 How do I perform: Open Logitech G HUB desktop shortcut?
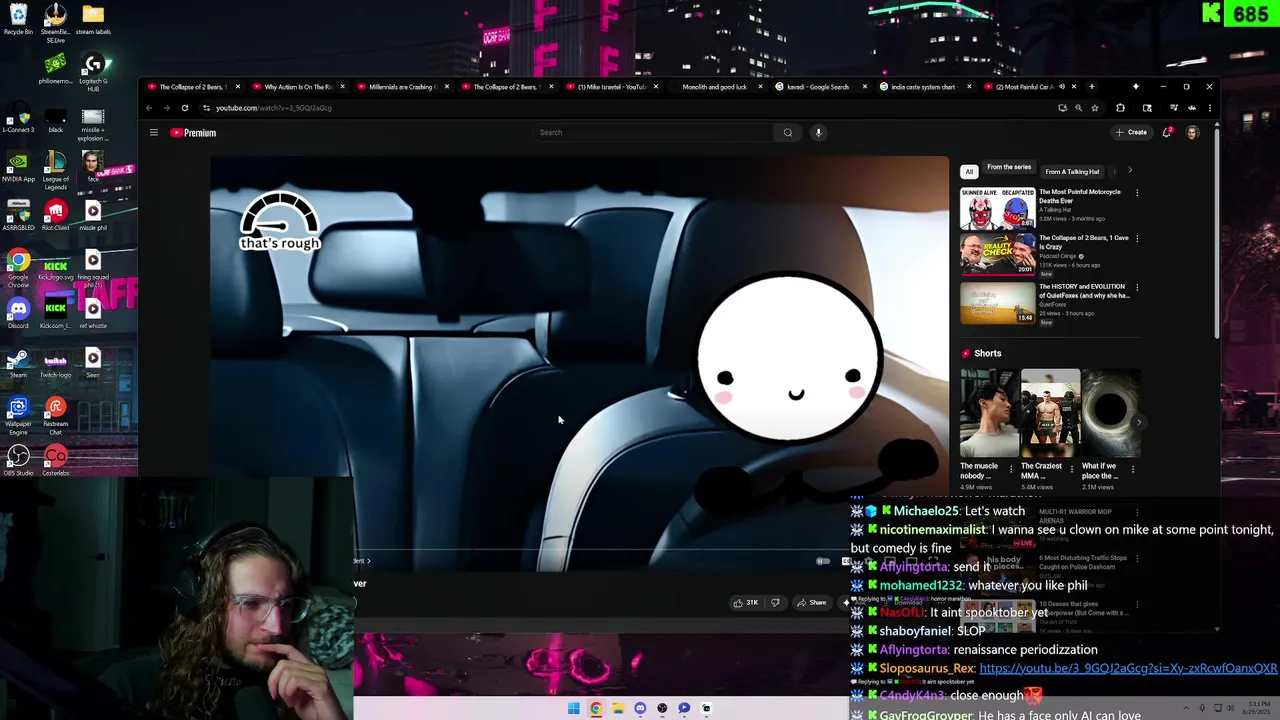(x=93, y=72)
